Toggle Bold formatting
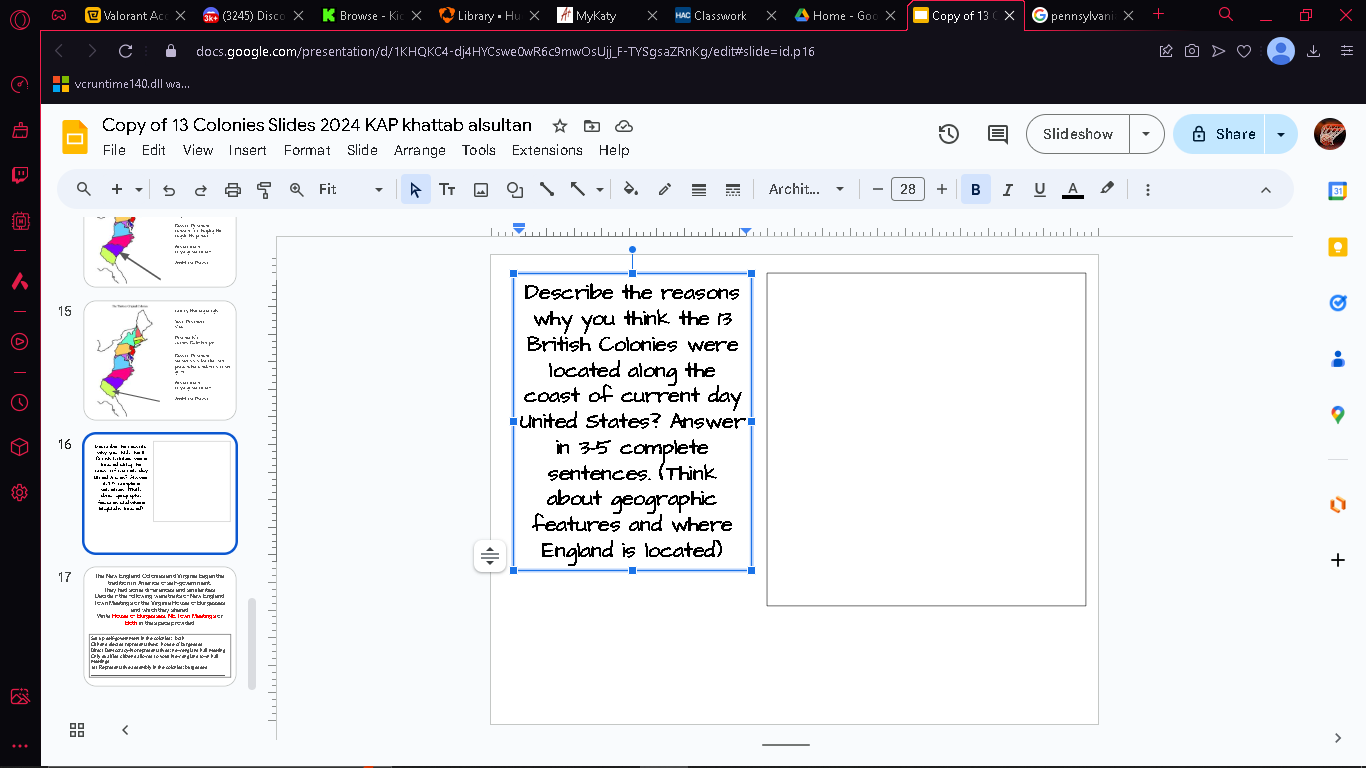Image resolution: width=1366 pixels, height=768 pixels. click(975, 189)
